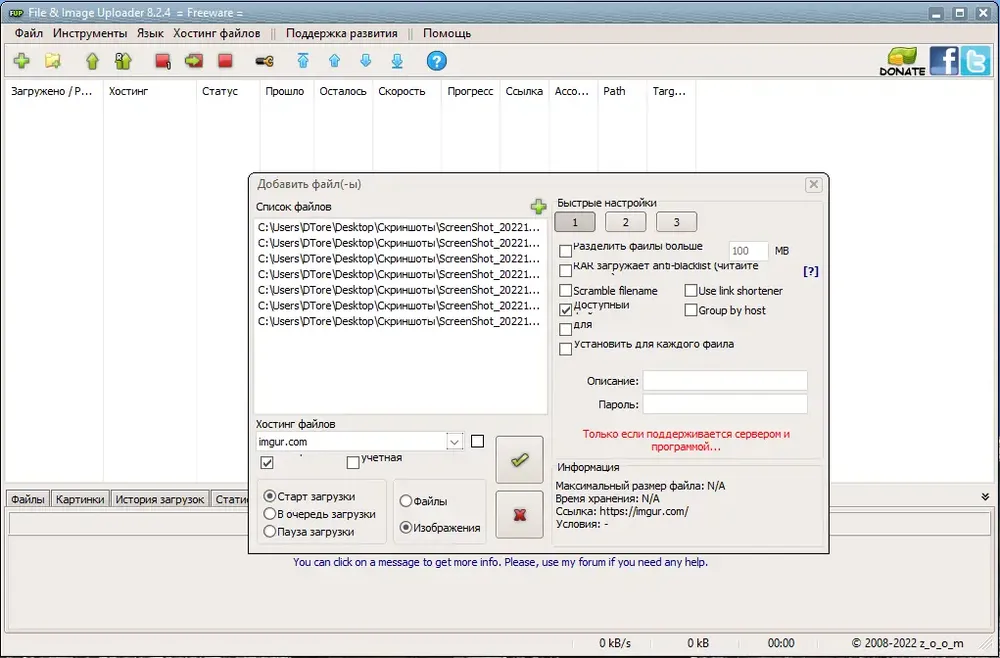The height and width of the screenshot is (658, 1000).
Task: Click the blue question mark help icon
Action: 436,61
